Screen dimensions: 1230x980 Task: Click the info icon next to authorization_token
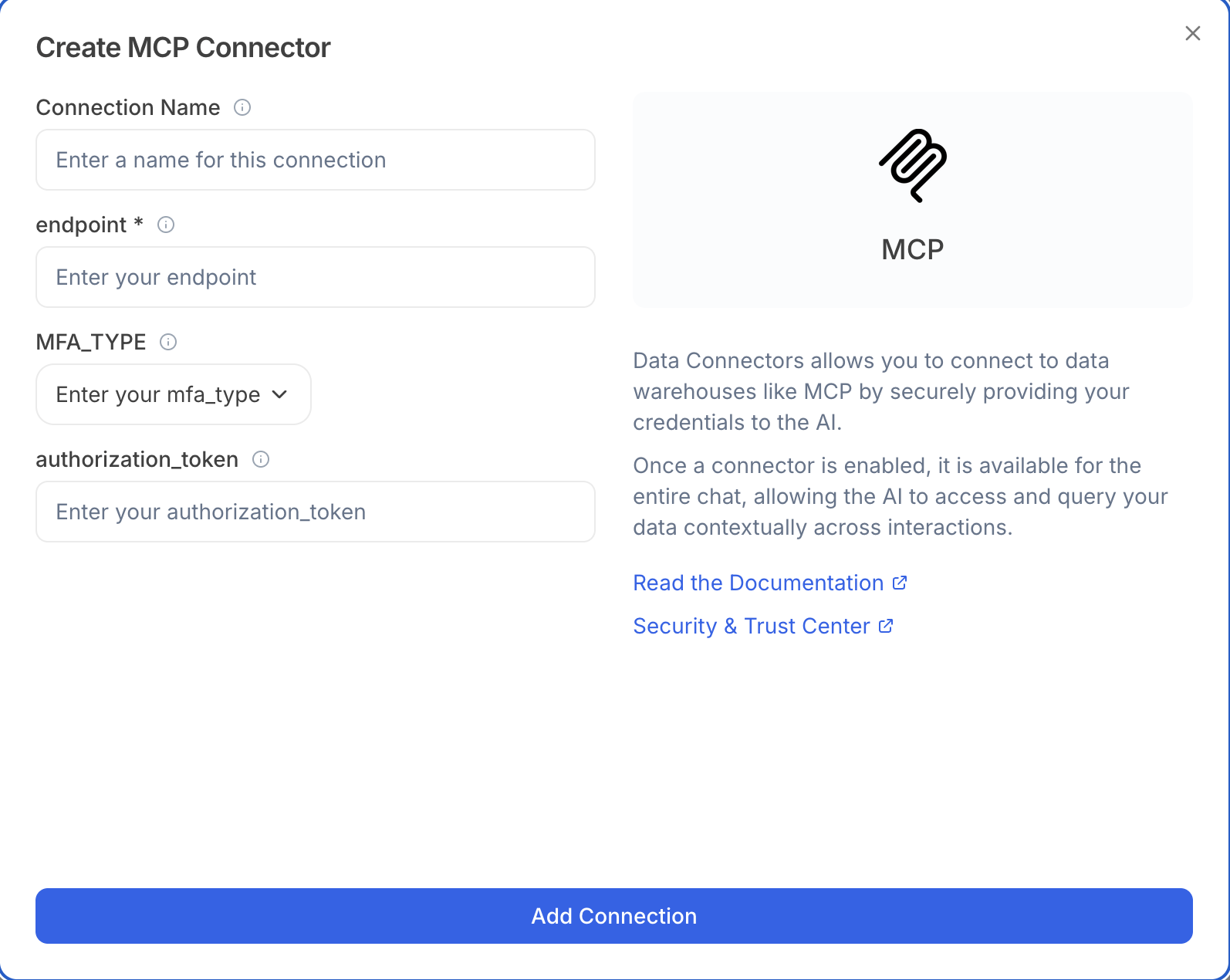(262, 460)
